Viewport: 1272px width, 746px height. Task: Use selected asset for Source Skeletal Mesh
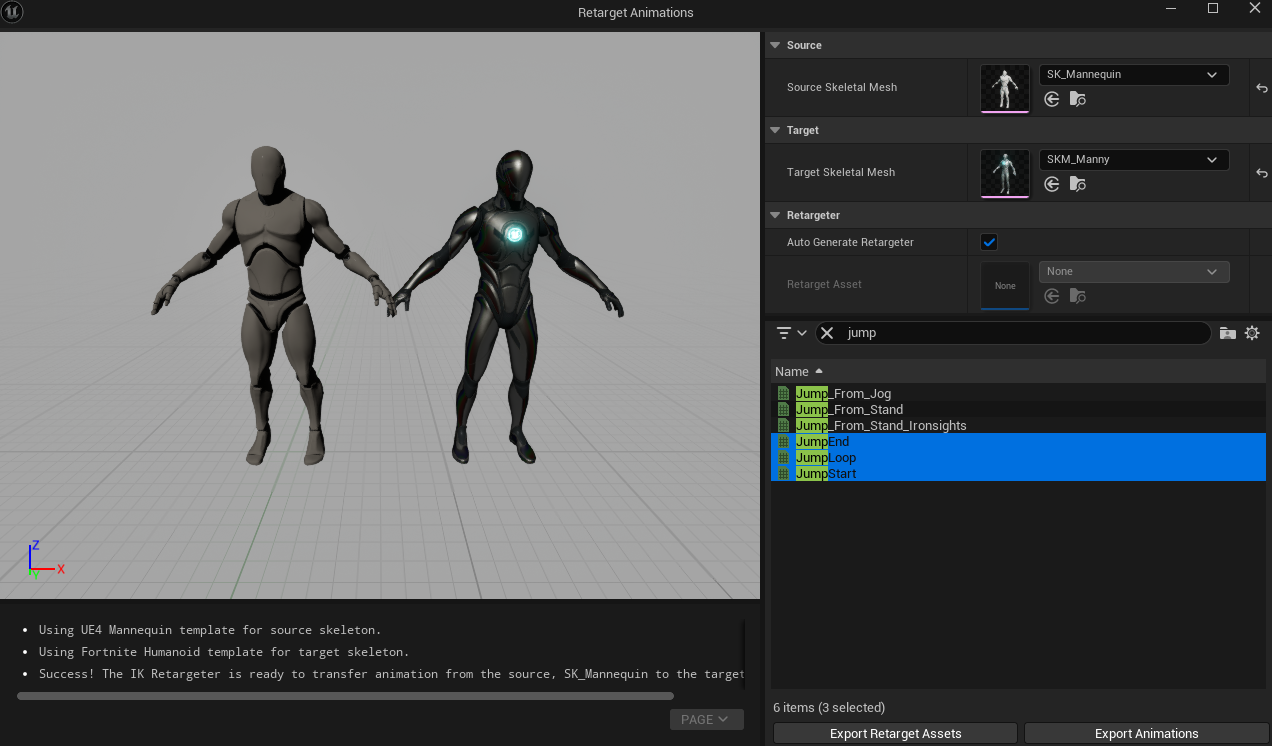pyautogui.click(x=1052, y=99)
